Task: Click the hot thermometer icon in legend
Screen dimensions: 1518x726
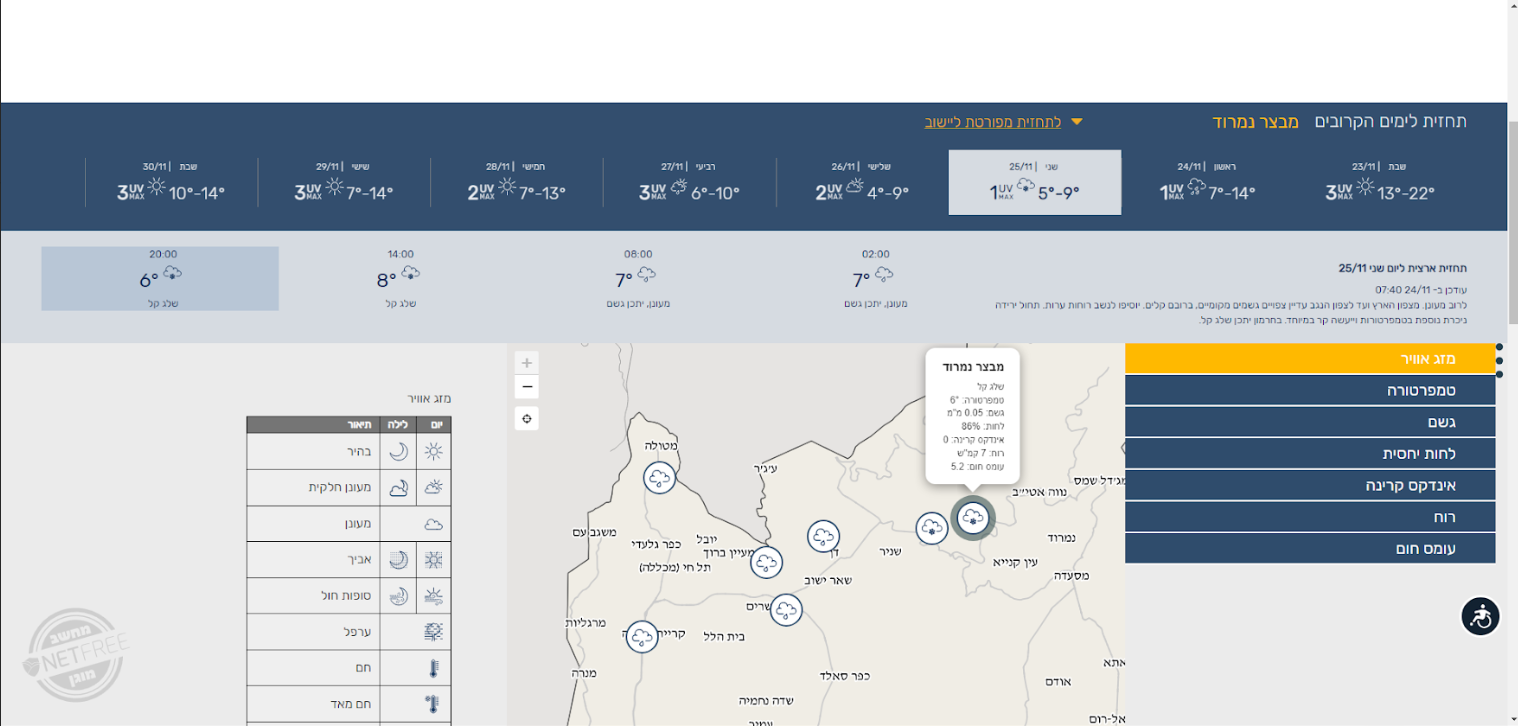Action: tap(433, 668)
